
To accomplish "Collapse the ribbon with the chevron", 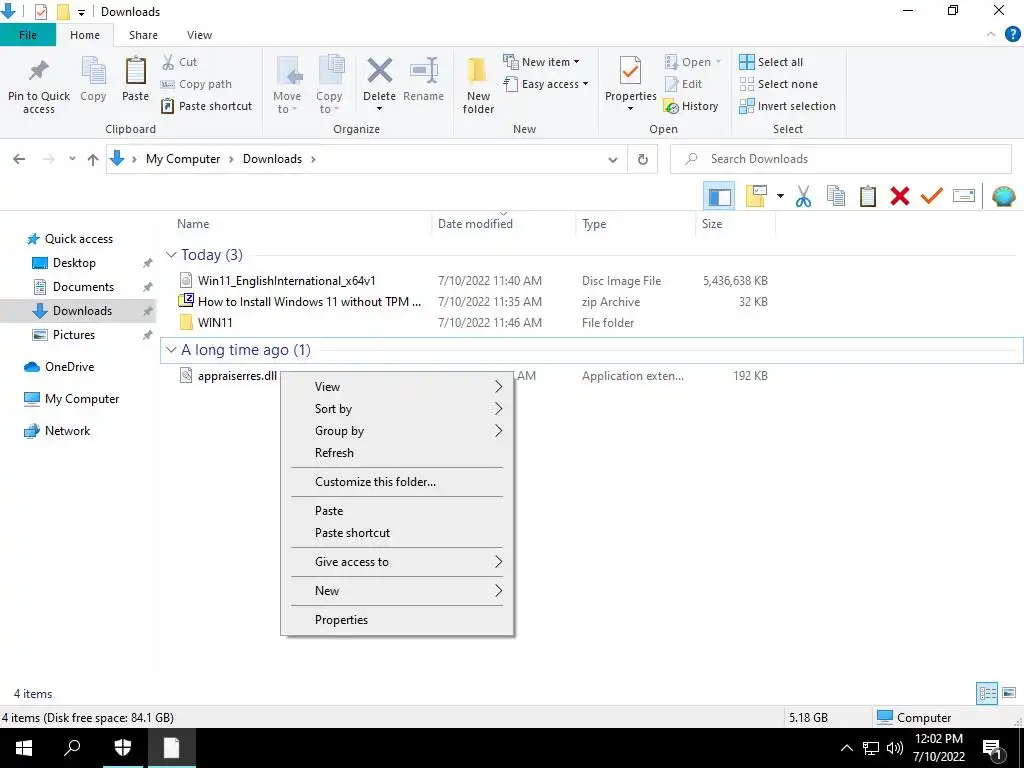I will pyautogui.click(x=991, y=35).
